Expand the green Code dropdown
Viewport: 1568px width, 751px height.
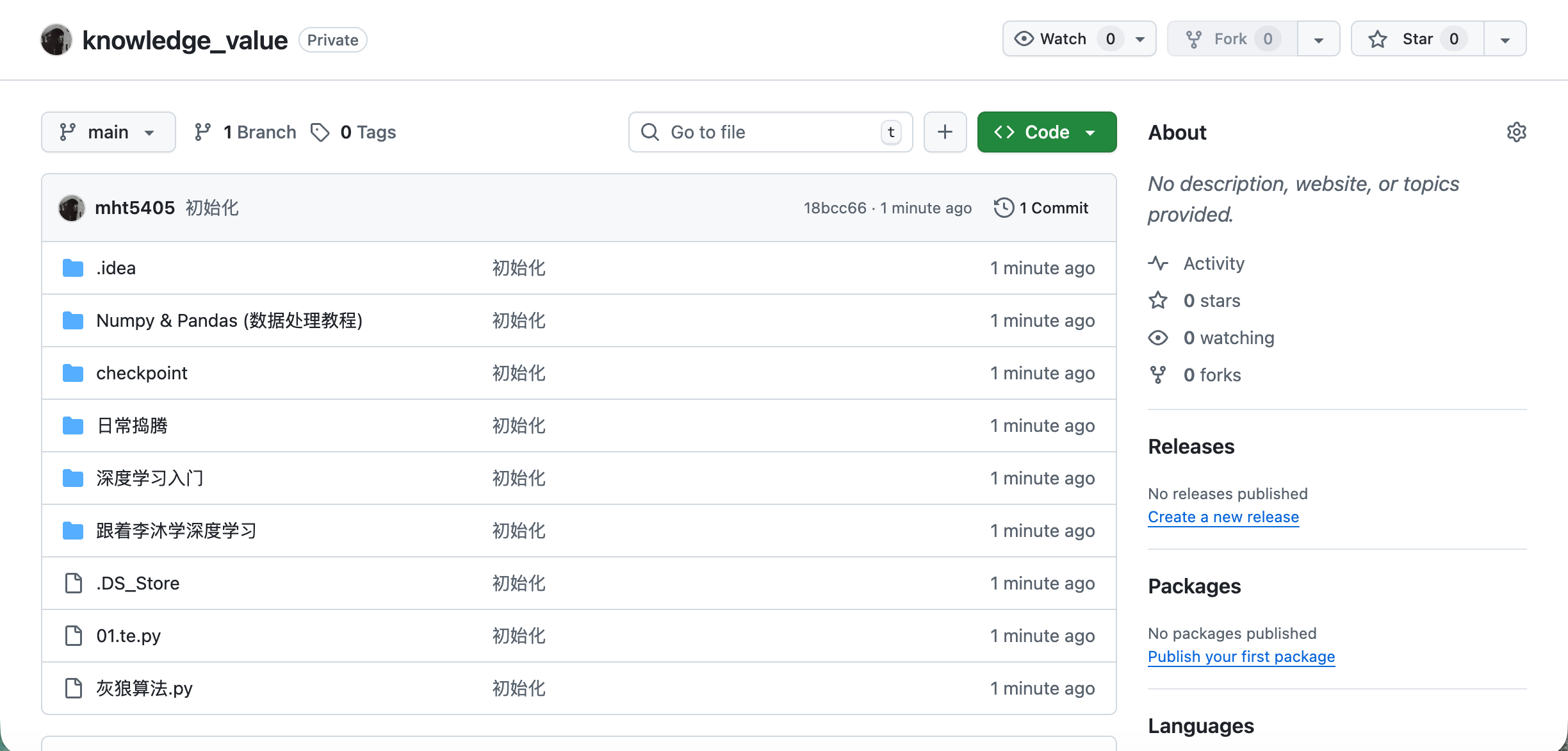tap(1047, 132)
